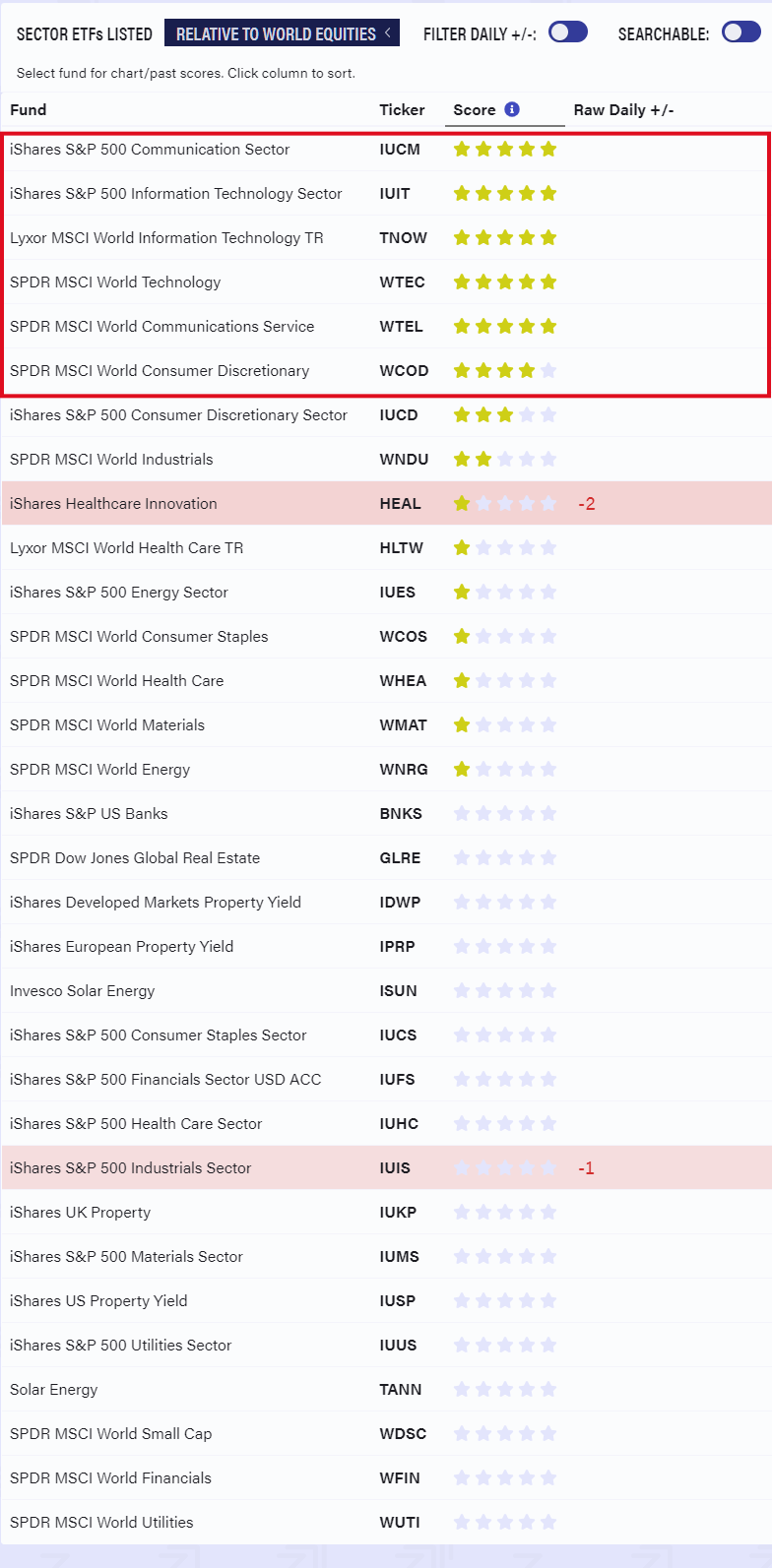This screenshot has width=772, height=1568.
Task: Click the WCOD ticker
Action: click(x=405, y=371)
